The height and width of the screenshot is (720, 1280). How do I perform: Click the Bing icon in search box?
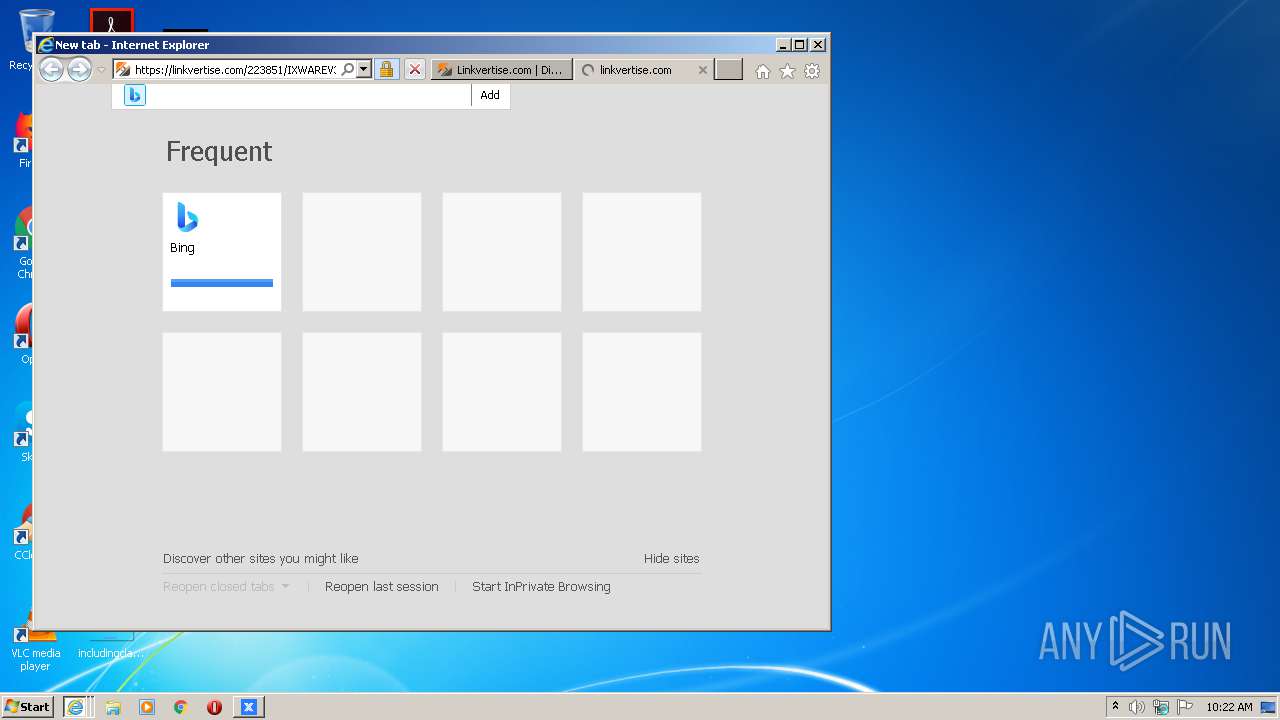tap(135, 95)
